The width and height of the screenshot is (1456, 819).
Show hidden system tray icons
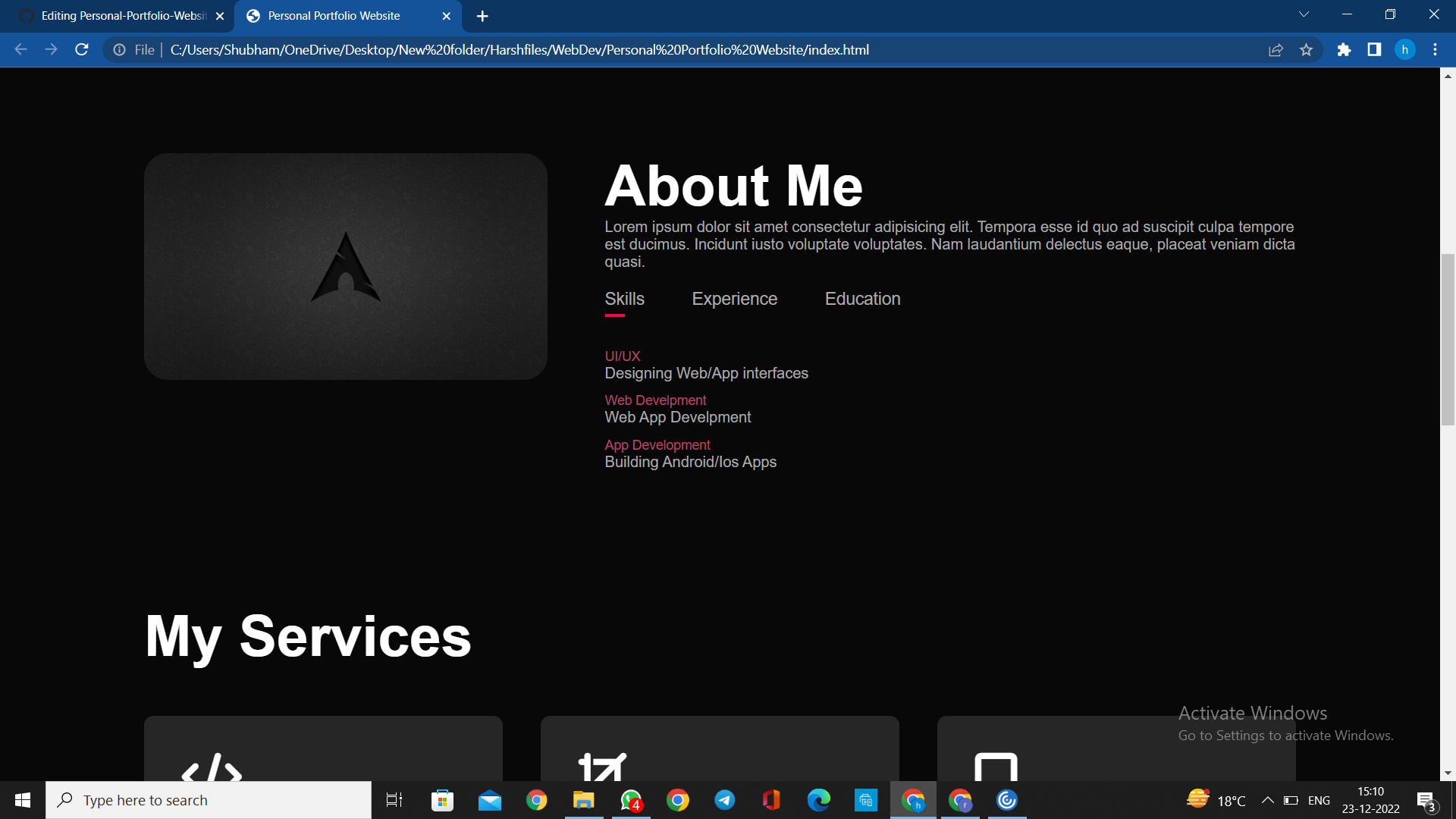pyautogui.click(x=1267, y=800)
